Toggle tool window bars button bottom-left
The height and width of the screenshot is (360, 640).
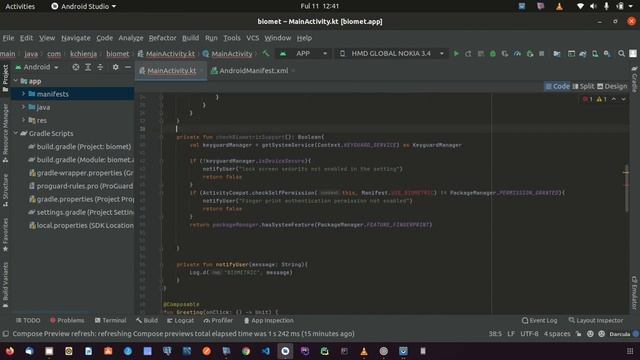[5, 334]
